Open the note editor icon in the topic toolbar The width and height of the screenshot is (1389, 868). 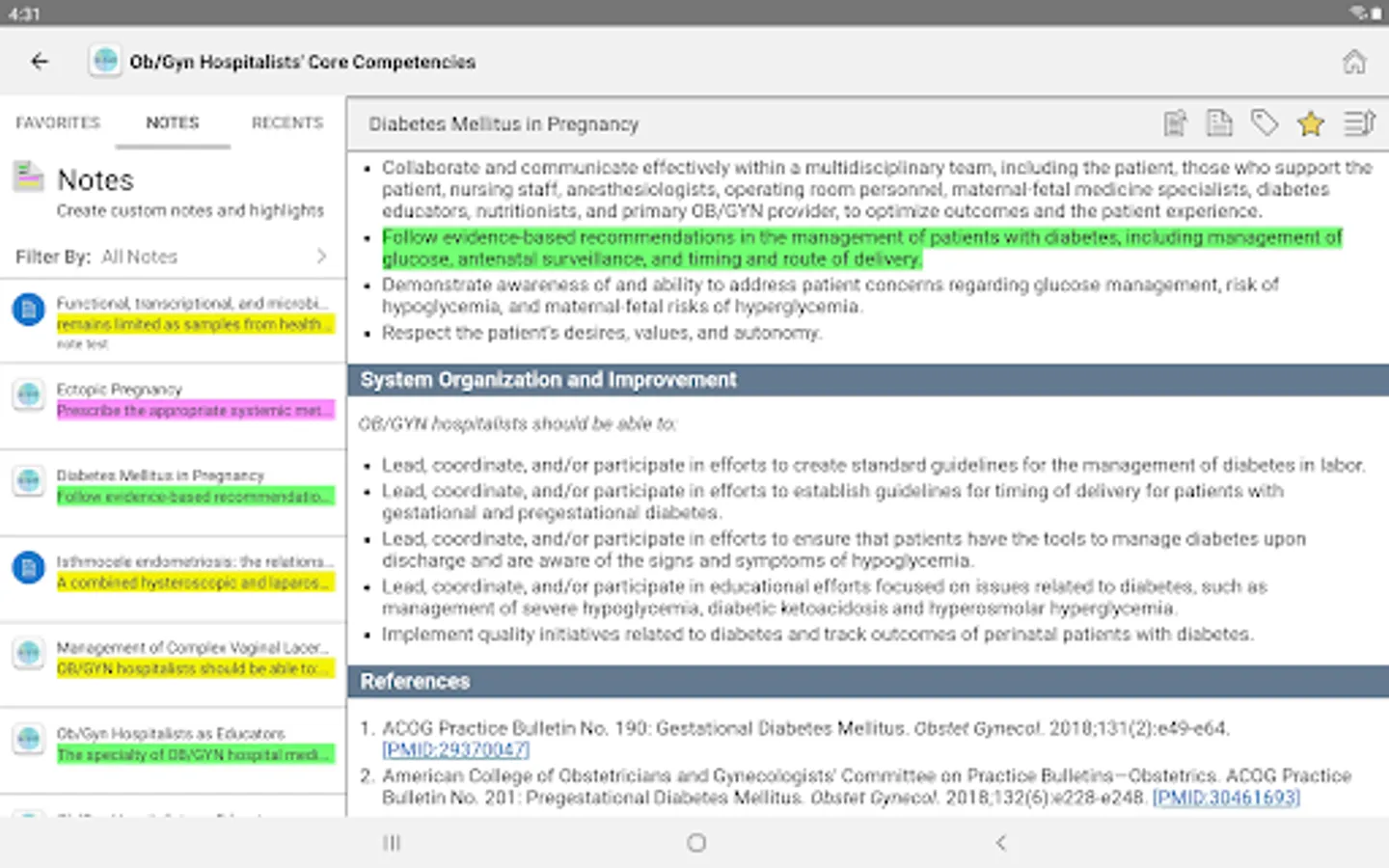pyautogui.click(x=1174, y=123)
